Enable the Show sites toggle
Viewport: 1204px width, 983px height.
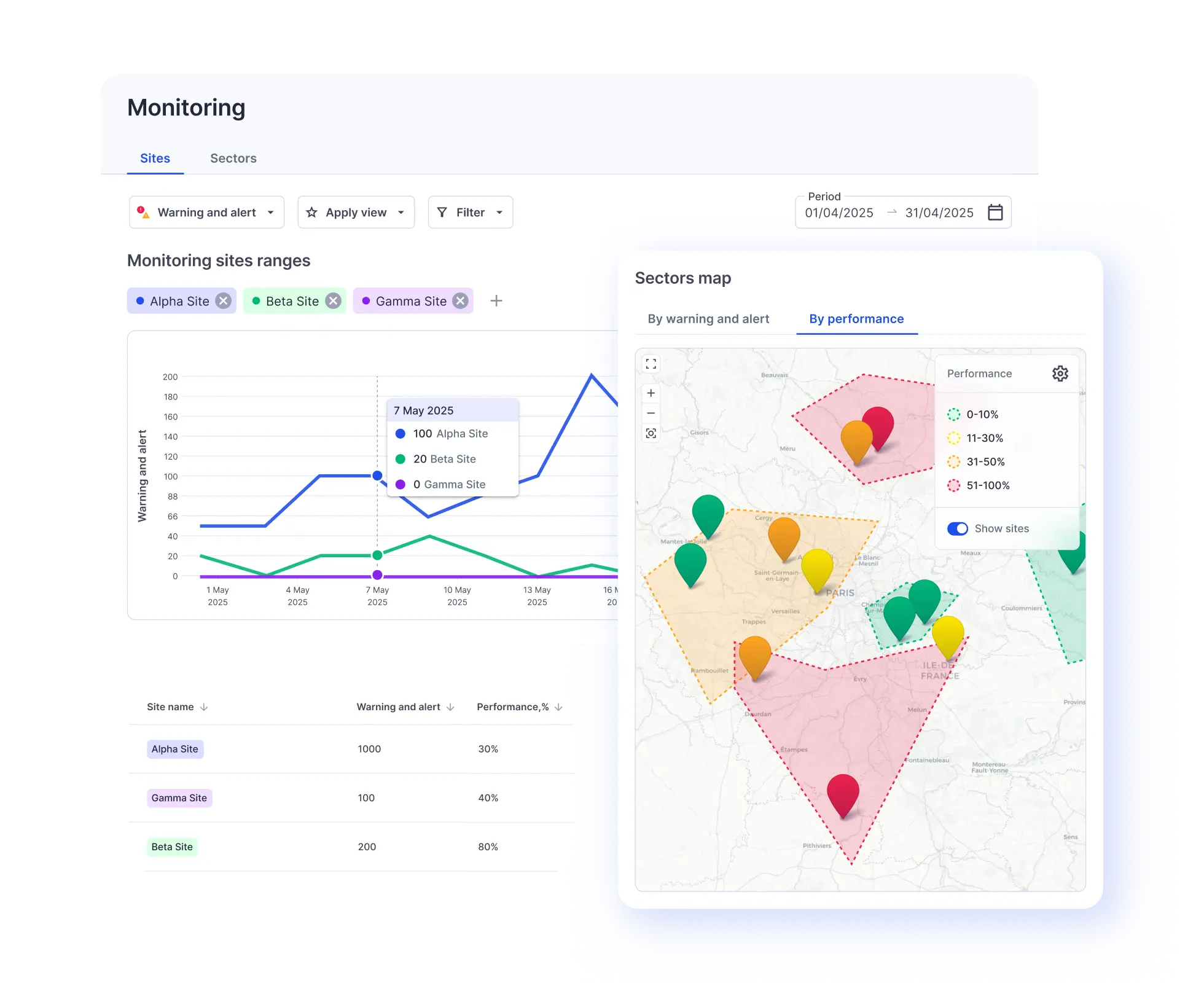(957, 528)
